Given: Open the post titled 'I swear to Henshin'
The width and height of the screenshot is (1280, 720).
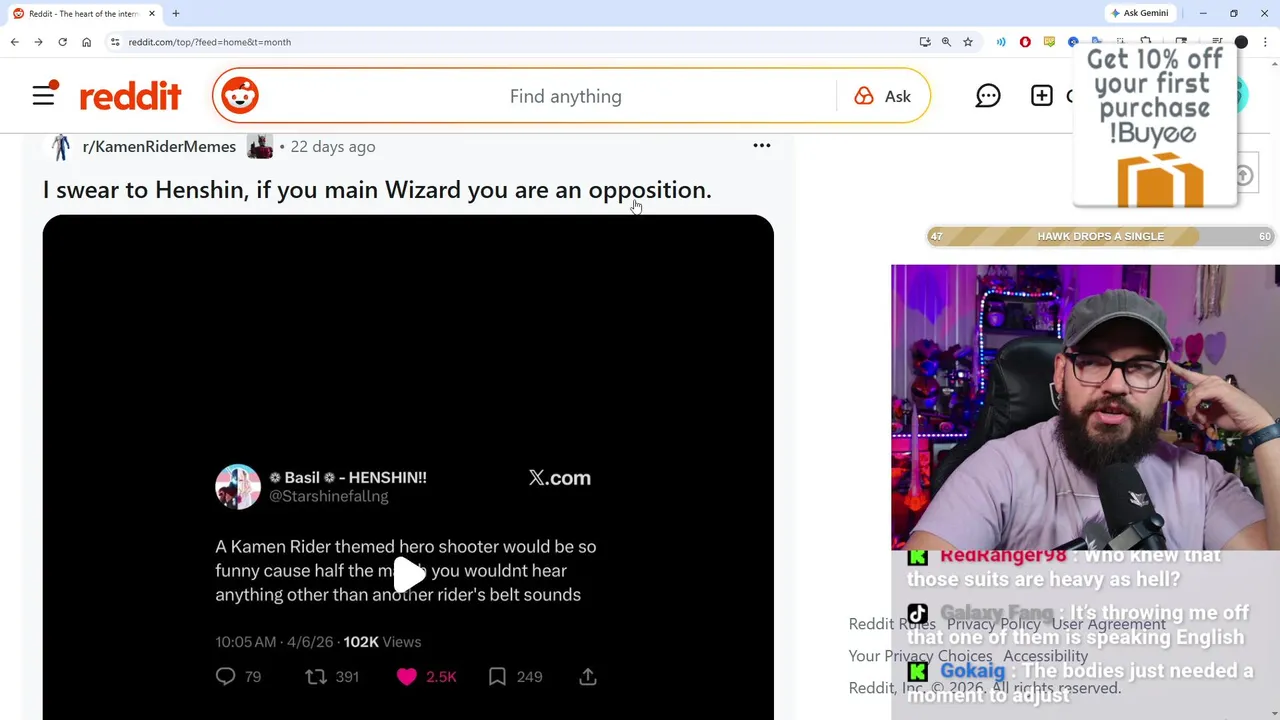Looking at the screenshot, I should click(377, 189).
